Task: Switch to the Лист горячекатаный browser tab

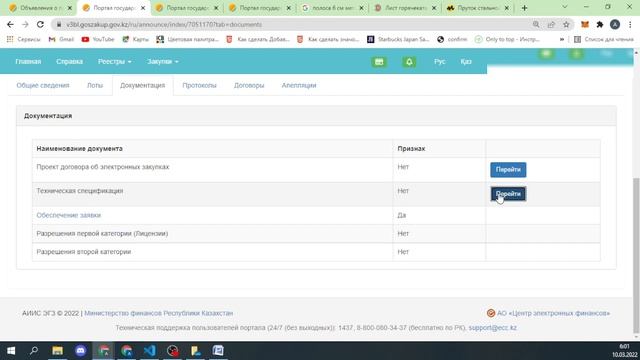Action: [406, 8]
